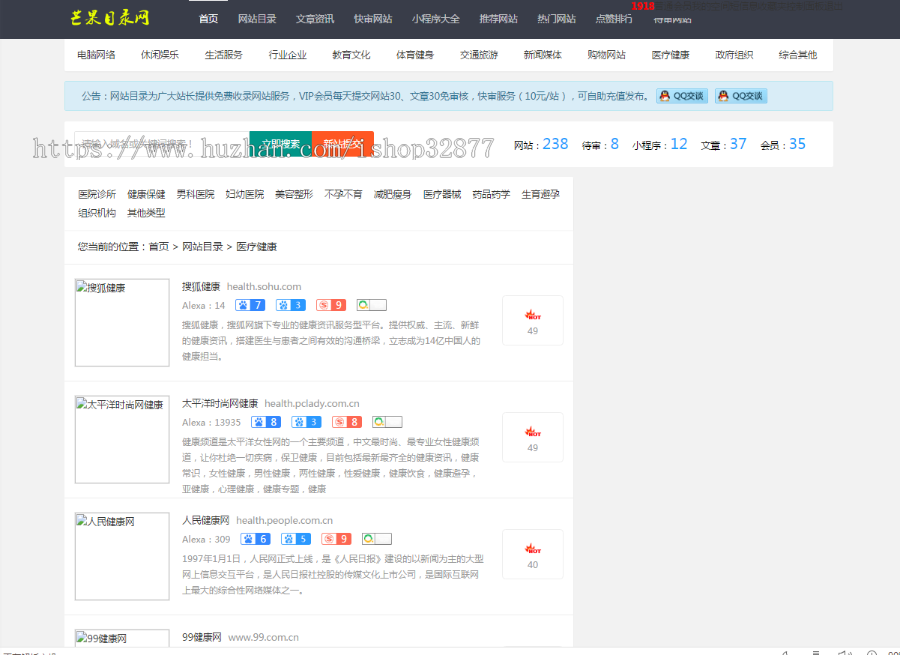Like 人民健康网 using its HOT flame icon
The image size is (900, 655).
coord(533,549)
